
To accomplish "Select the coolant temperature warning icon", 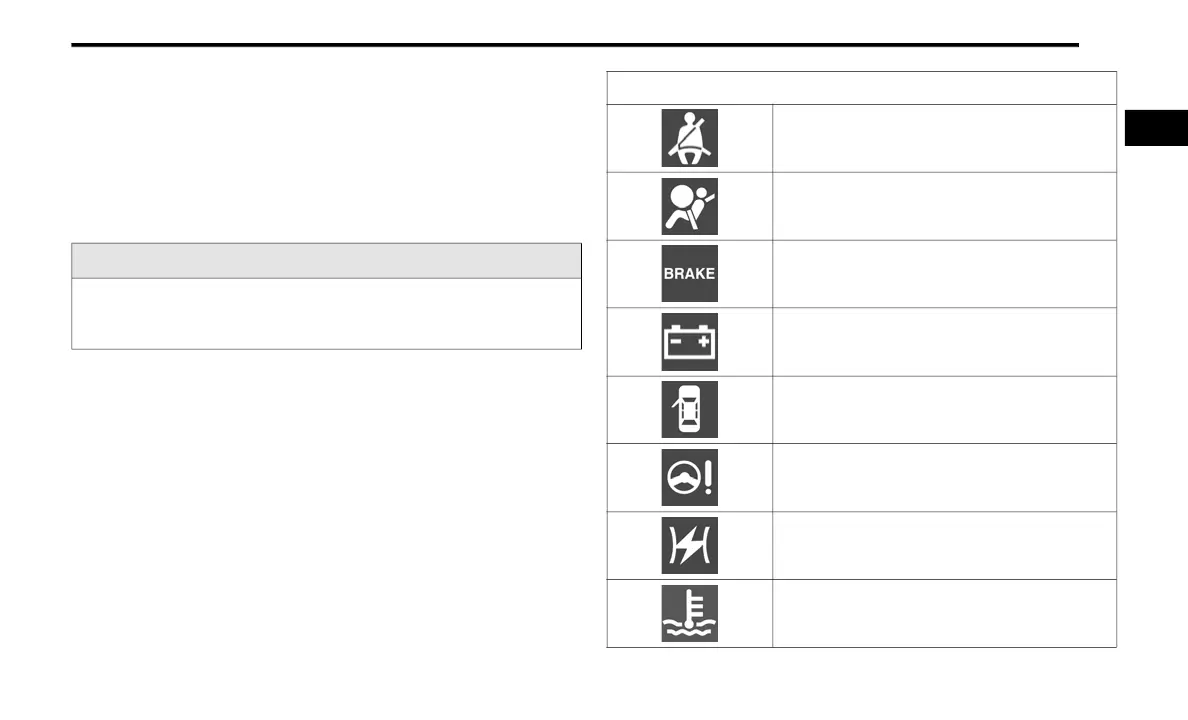I will [689, 613].
